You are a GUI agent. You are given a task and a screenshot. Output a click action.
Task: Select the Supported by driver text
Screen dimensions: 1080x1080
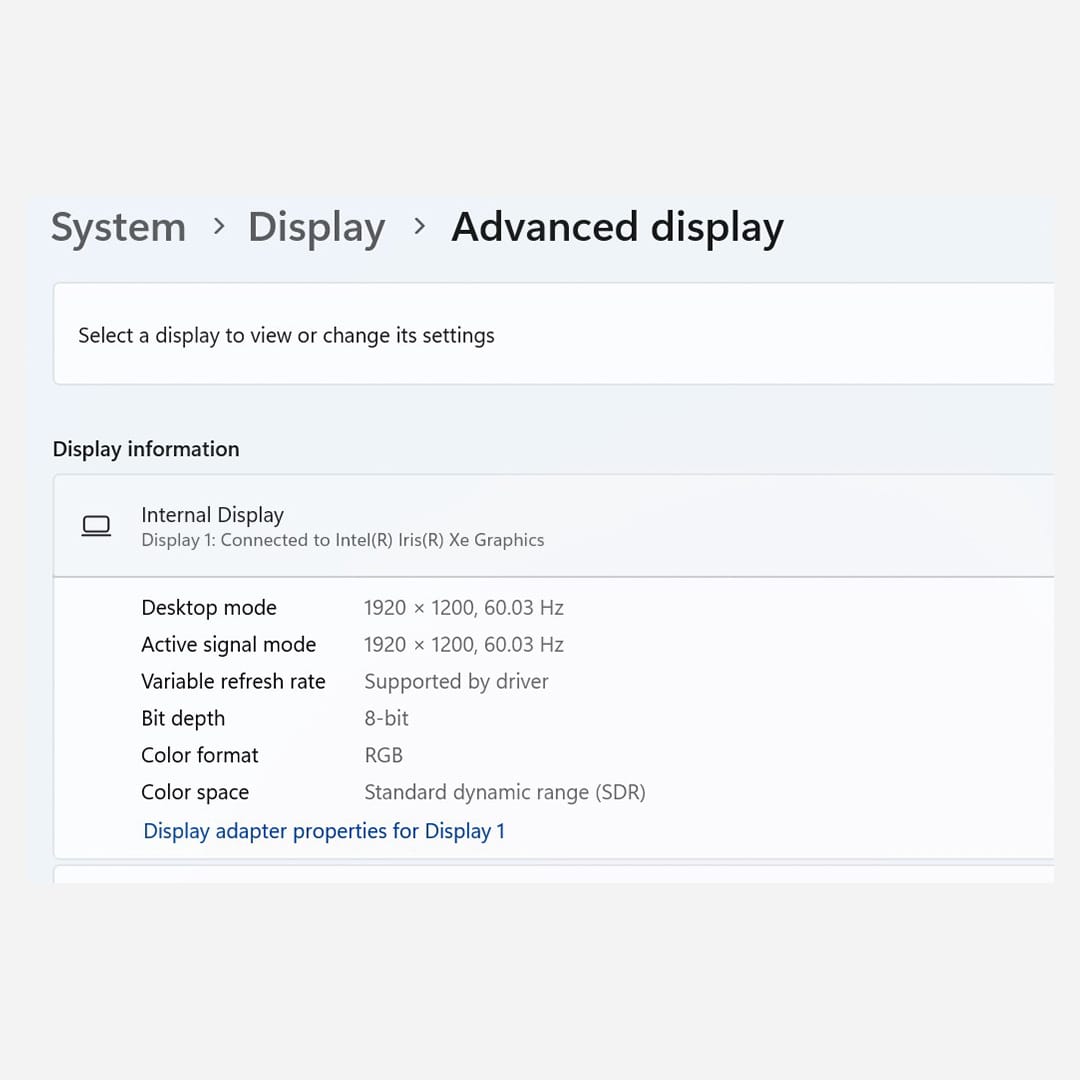[x=456, y=682]
